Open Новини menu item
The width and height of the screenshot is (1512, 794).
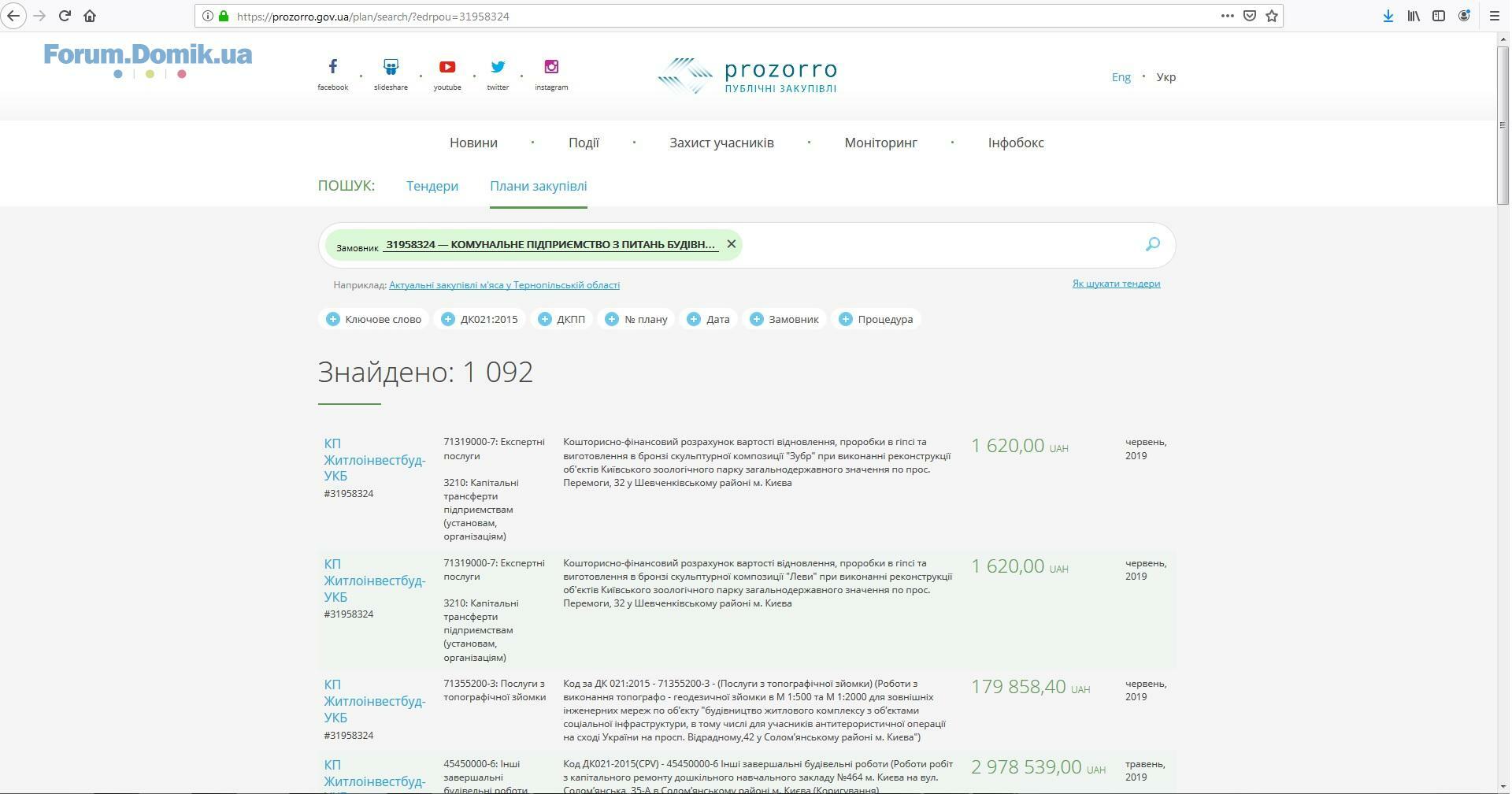tap(473, 143)
